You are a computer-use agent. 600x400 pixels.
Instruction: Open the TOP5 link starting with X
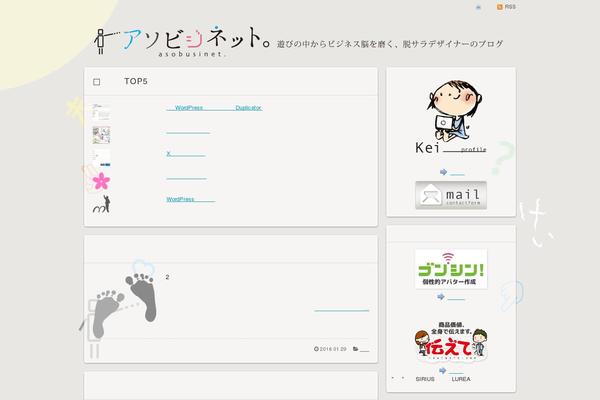(x=186, y=154)
